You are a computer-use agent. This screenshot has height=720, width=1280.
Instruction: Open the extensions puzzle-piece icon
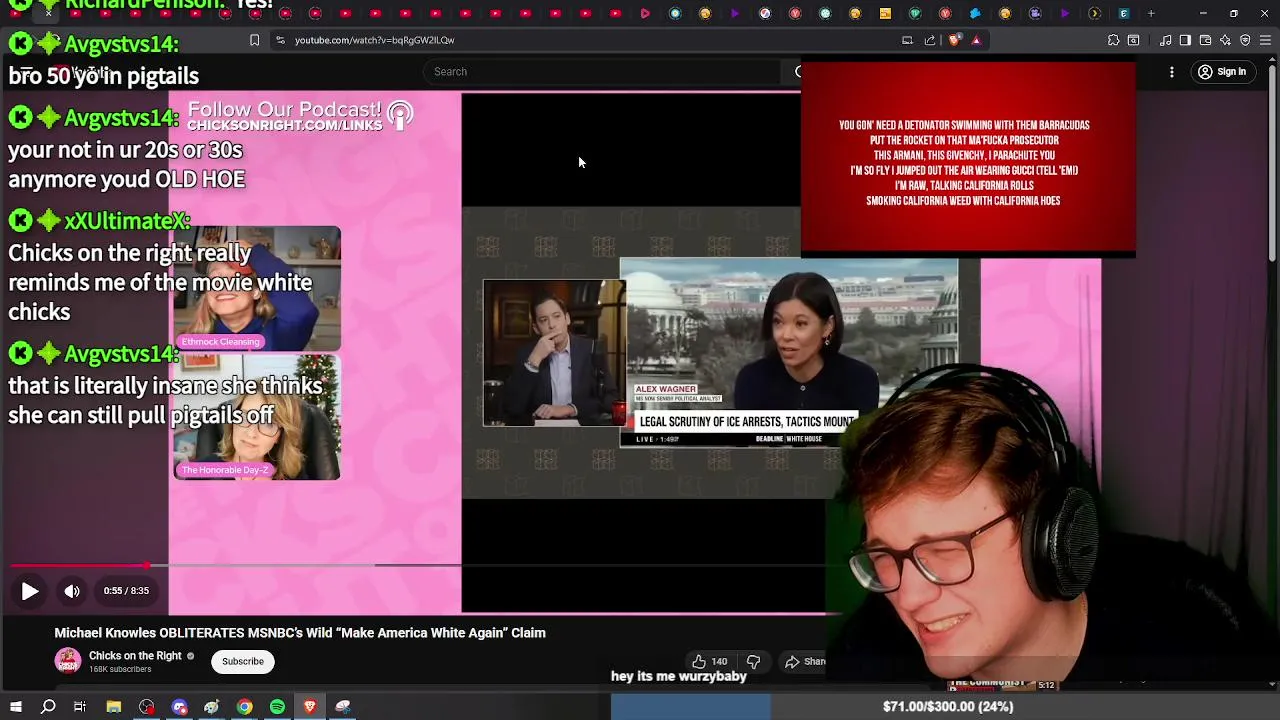pos(1113,40)
